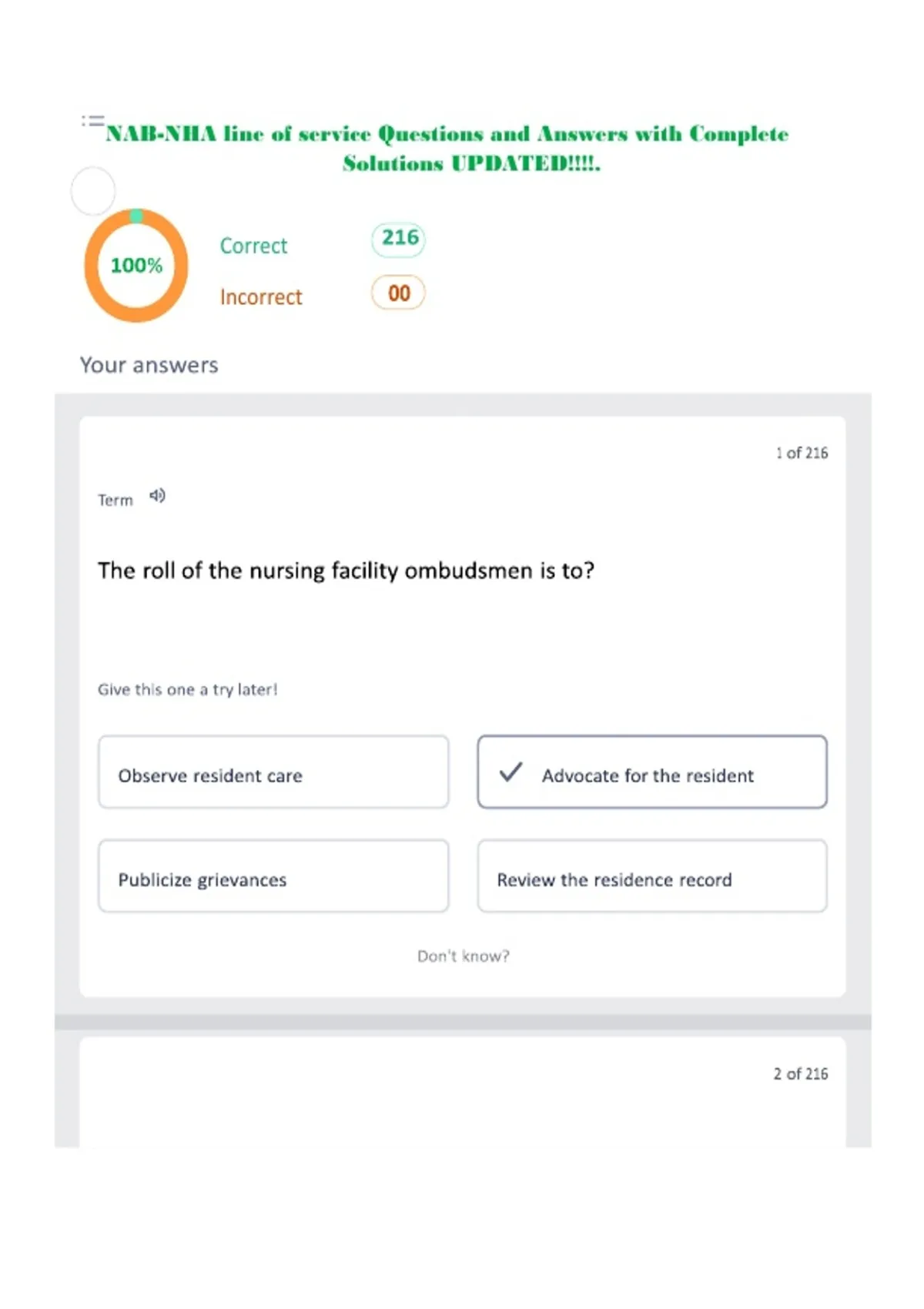Click the checkmark icon on Advocate answer
The height and width of the screenshot is (1309, 924).
(x=511, y=772)
